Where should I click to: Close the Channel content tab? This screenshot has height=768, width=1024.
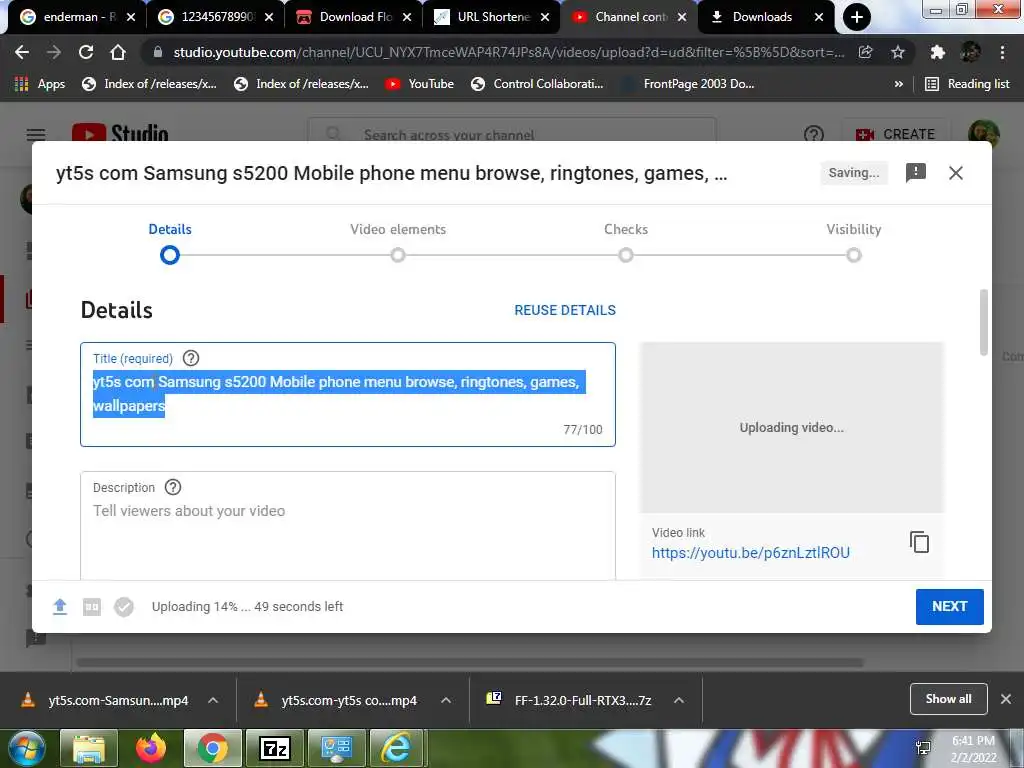point(682,17)
